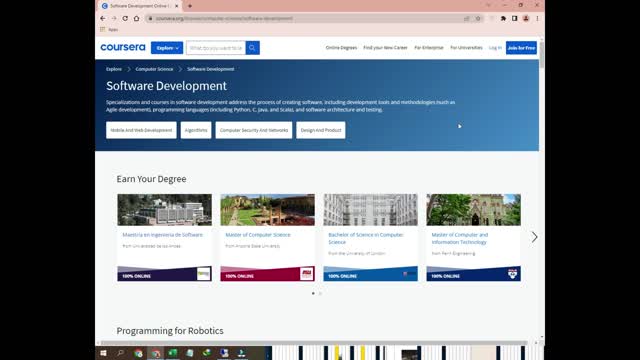Focus the Coursera search input

[x=216, y=48]
